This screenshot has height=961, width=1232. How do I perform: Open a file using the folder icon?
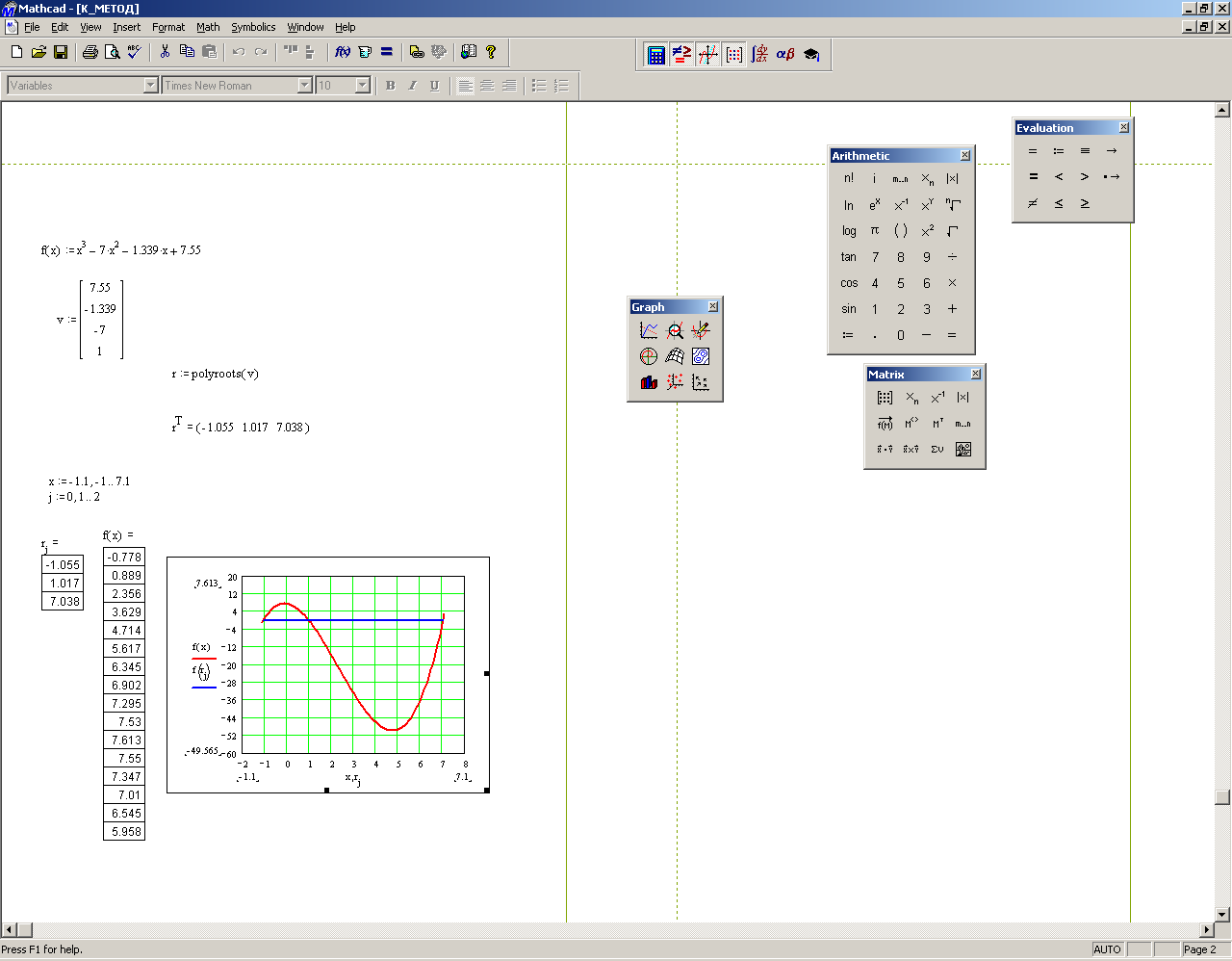(x=38, y=52)
